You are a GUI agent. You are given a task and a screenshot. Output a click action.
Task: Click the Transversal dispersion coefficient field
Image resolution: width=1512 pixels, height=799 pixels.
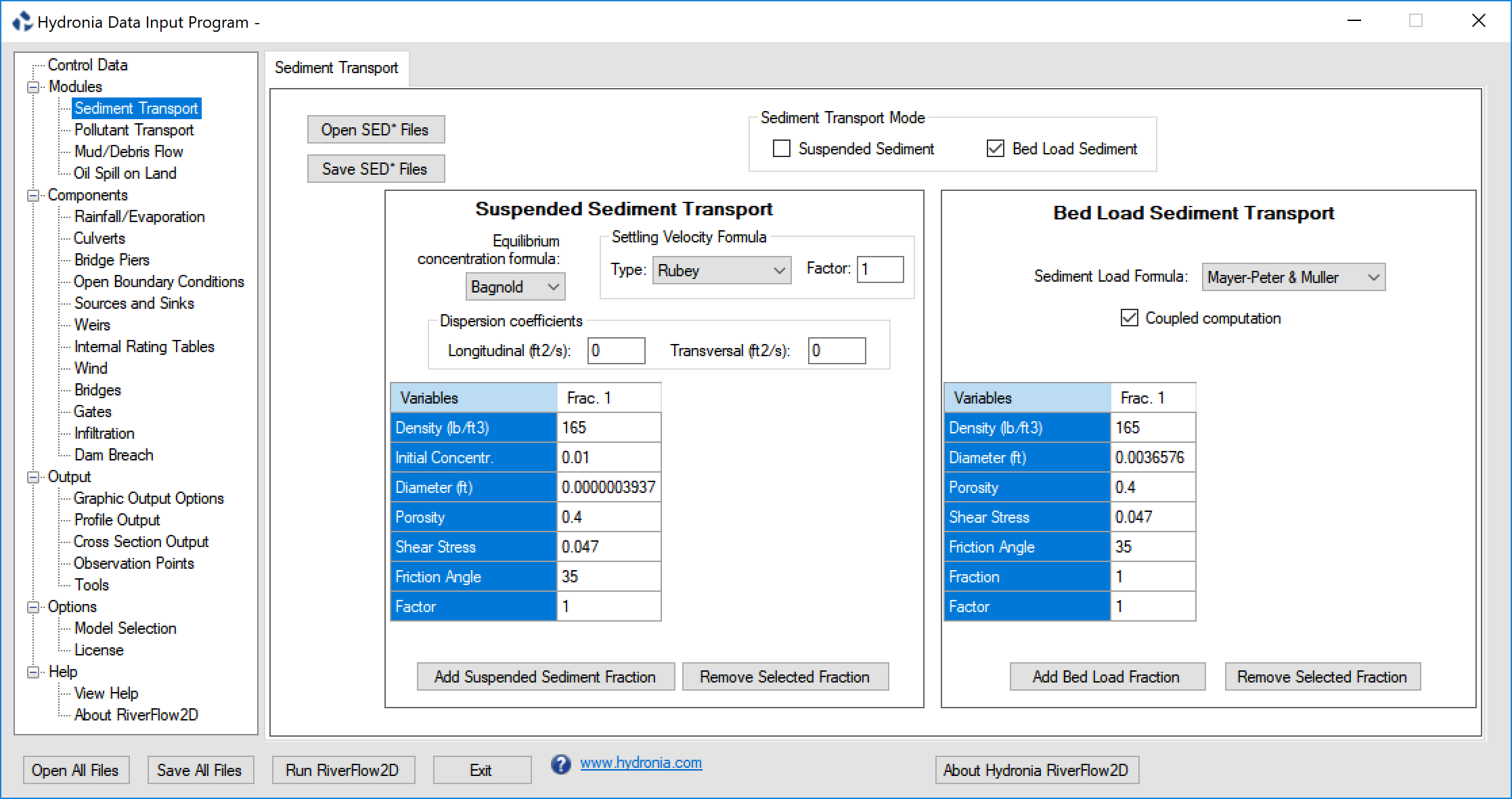(x=837, y=351)
